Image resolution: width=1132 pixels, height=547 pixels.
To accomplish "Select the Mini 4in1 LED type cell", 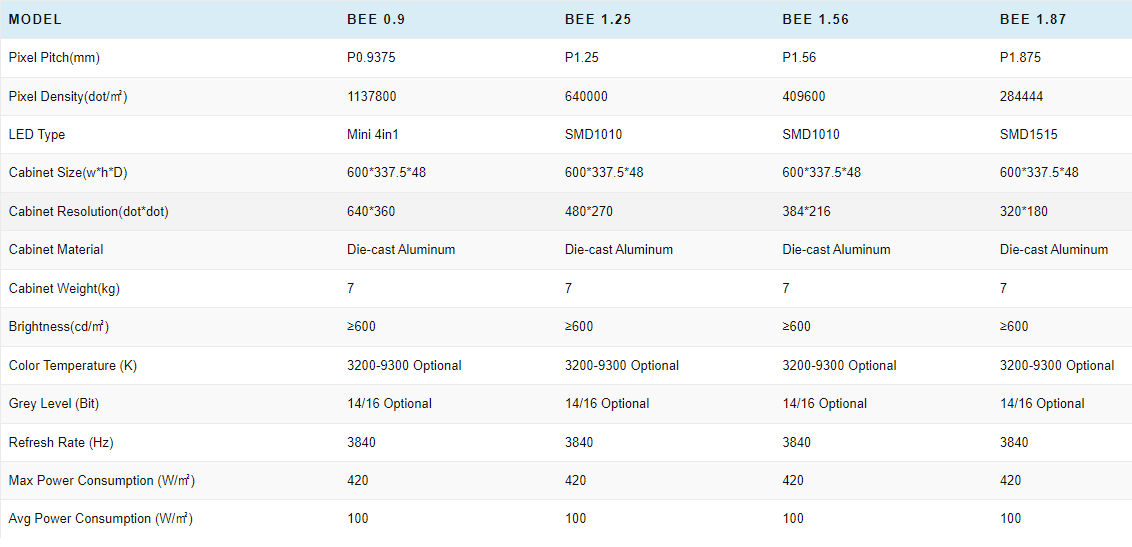I will (x=374, y=134).
